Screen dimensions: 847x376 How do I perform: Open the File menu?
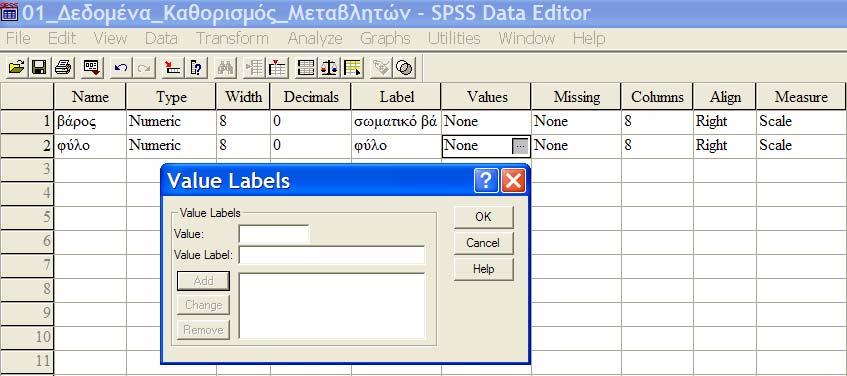pos(18,38)
